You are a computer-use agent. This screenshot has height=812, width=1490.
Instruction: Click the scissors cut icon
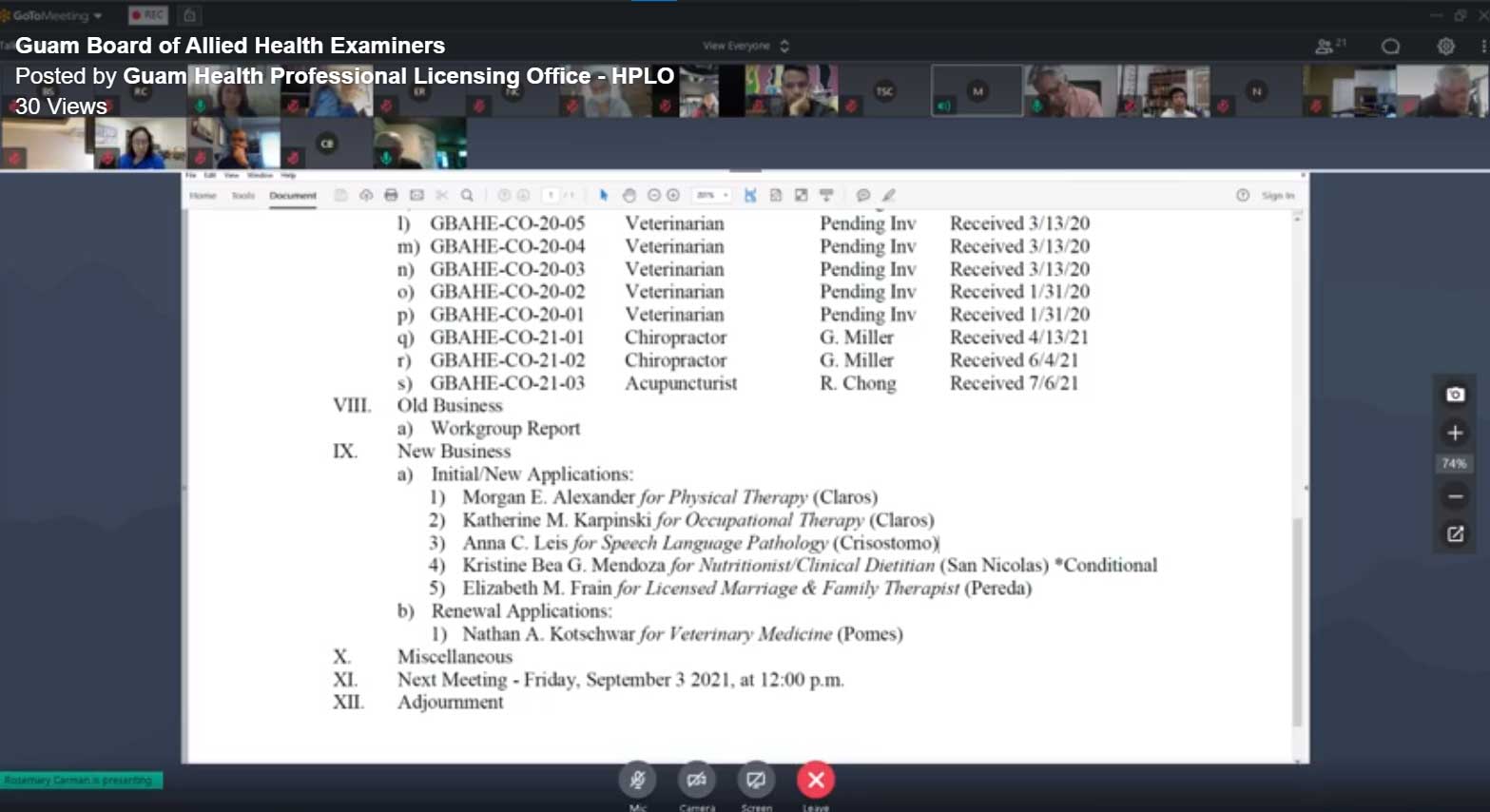pyautogui.click(x=441, y=195)
